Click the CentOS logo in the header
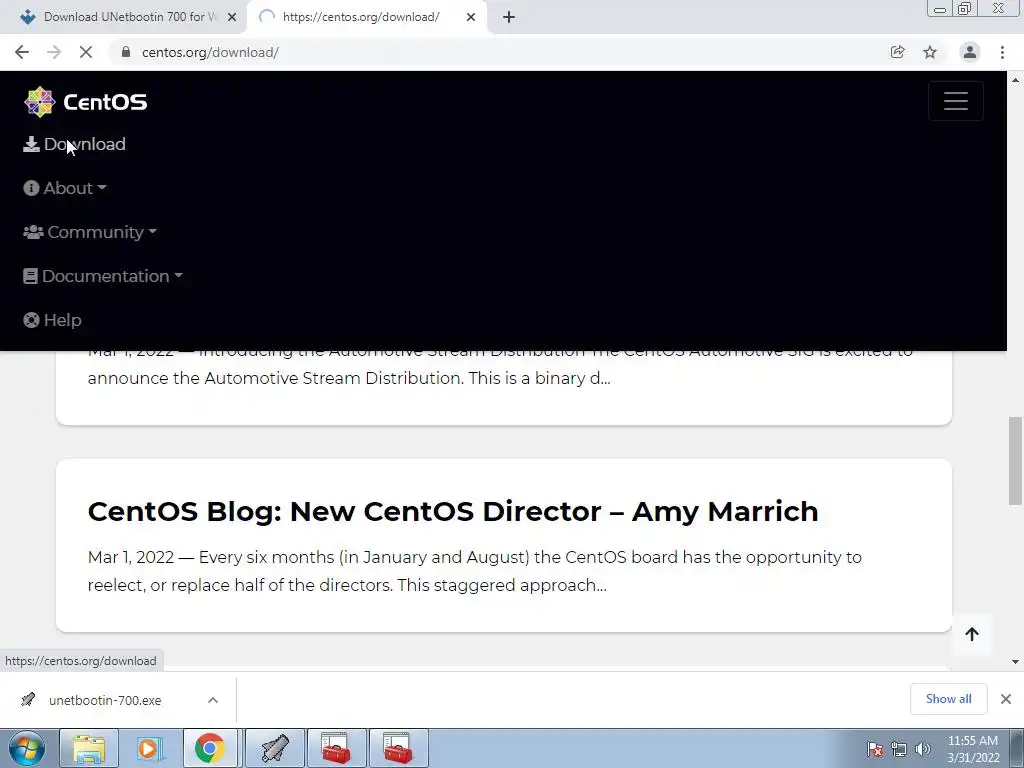The width and height of the screenshot is (1024, 768). 86,102
